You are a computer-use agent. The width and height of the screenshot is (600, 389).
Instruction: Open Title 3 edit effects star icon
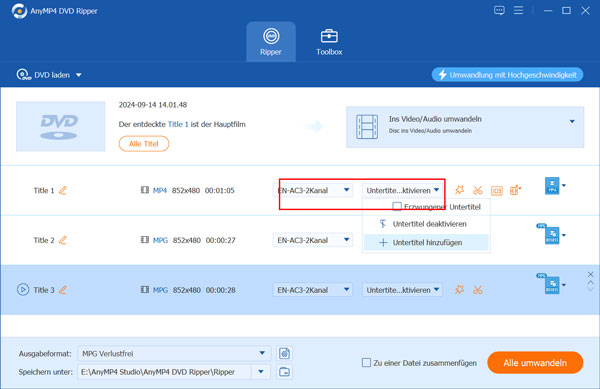(459, 290)
